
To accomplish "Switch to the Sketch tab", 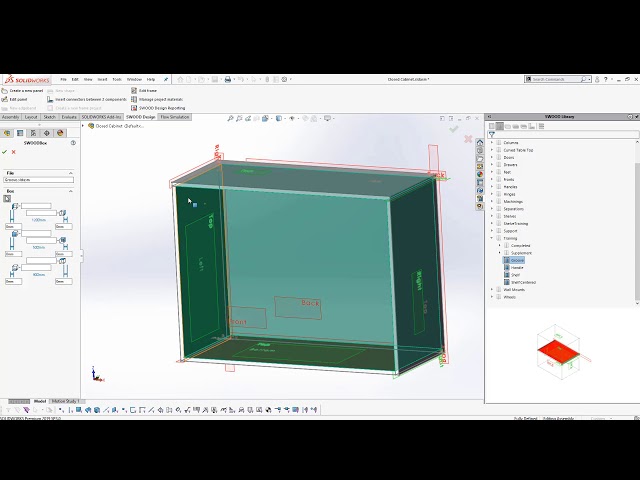I will point(50,117).
